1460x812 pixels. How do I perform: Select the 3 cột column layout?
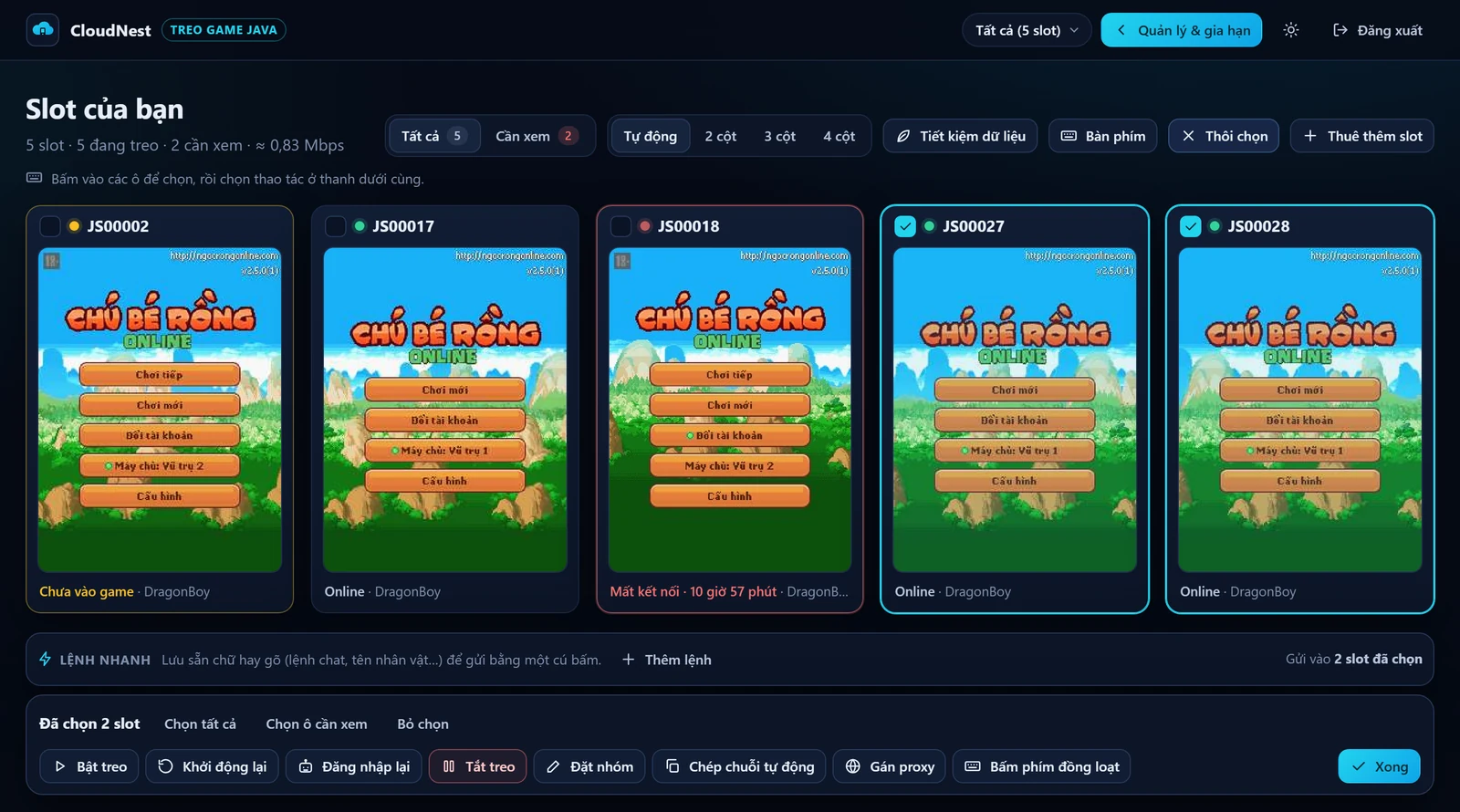(x=780, y=136)
